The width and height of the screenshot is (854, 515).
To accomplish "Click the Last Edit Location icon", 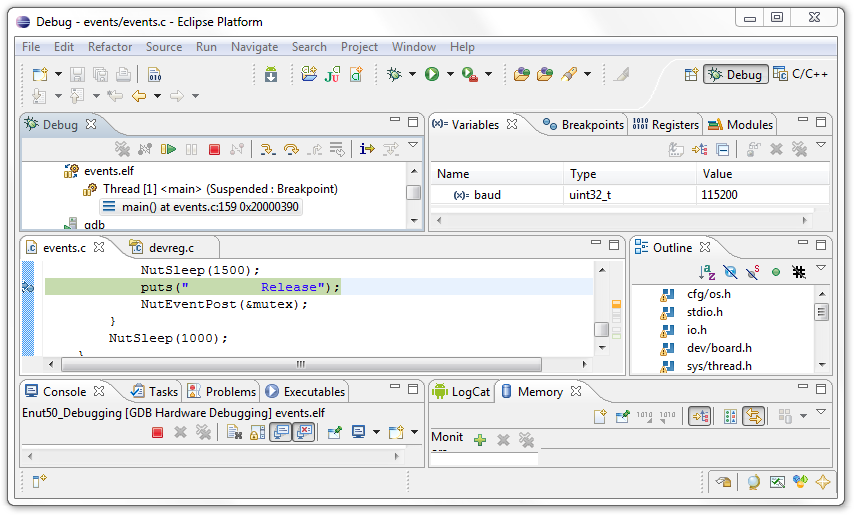I will (x=115, y=96).
